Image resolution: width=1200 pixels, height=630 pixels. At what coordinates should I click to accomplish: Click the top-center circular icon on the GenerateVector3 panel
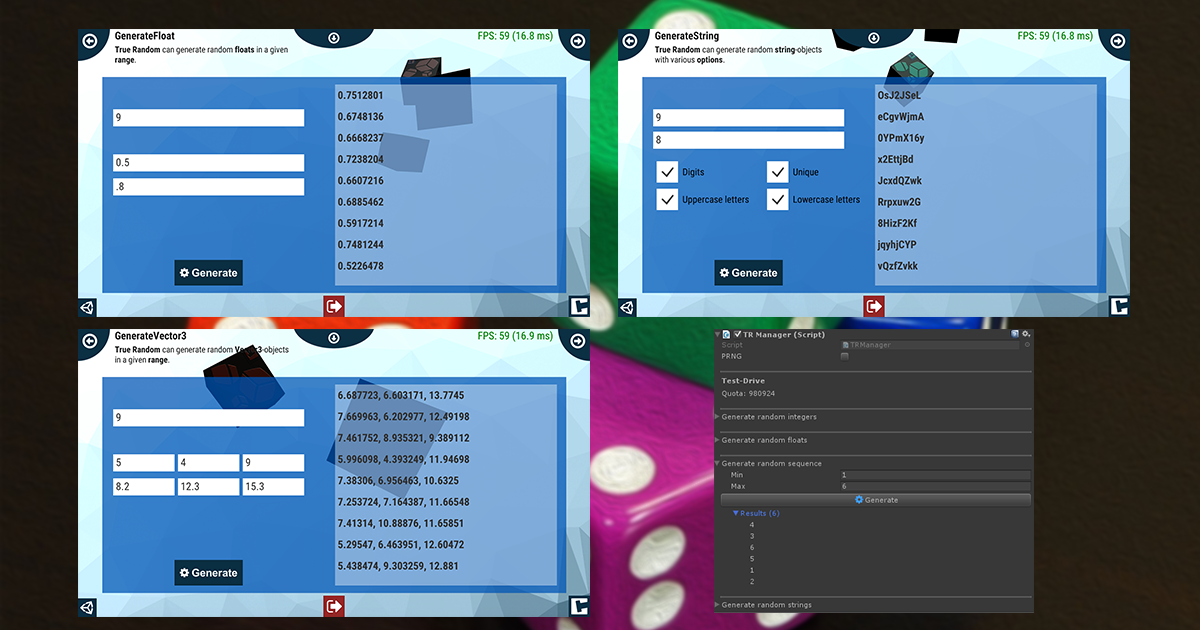pyautogui.click(x=333, y=336)
